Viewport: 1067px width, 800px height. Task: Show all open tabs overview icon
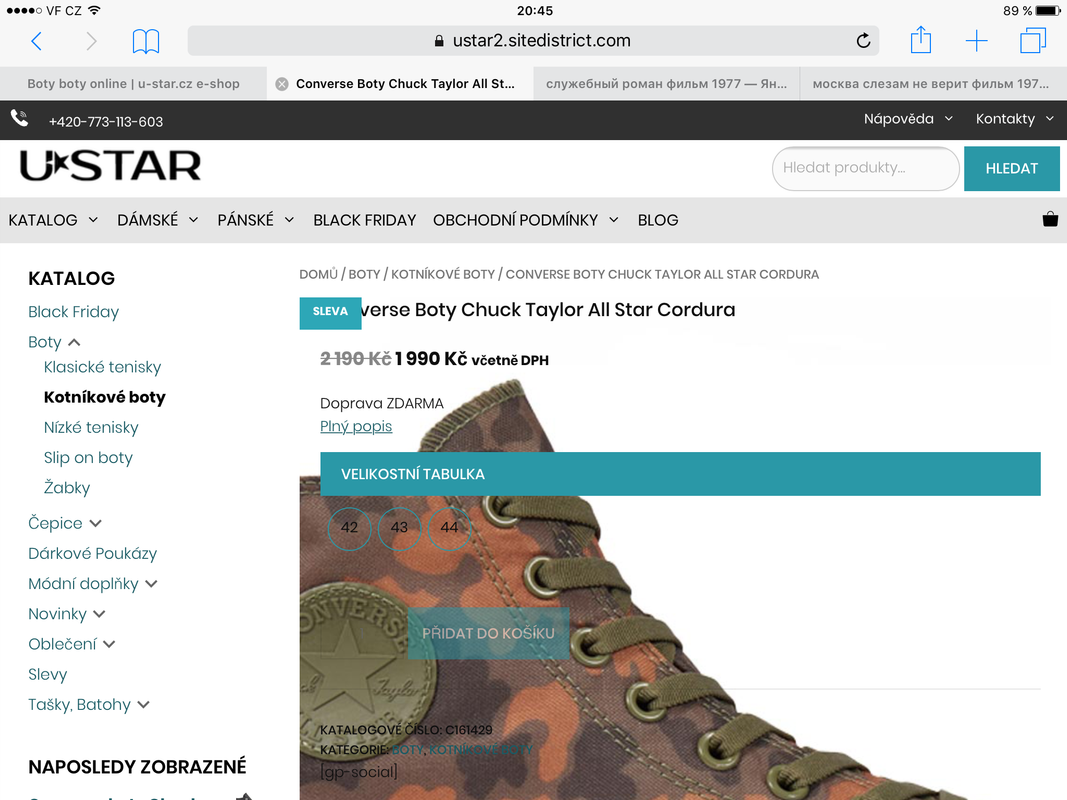(x=1032, y=40)
